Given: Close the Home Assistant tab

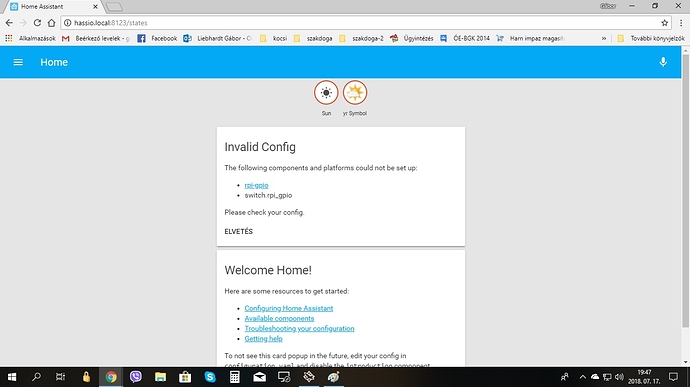Looking at the screenshot, I should [x=95, y=7].
